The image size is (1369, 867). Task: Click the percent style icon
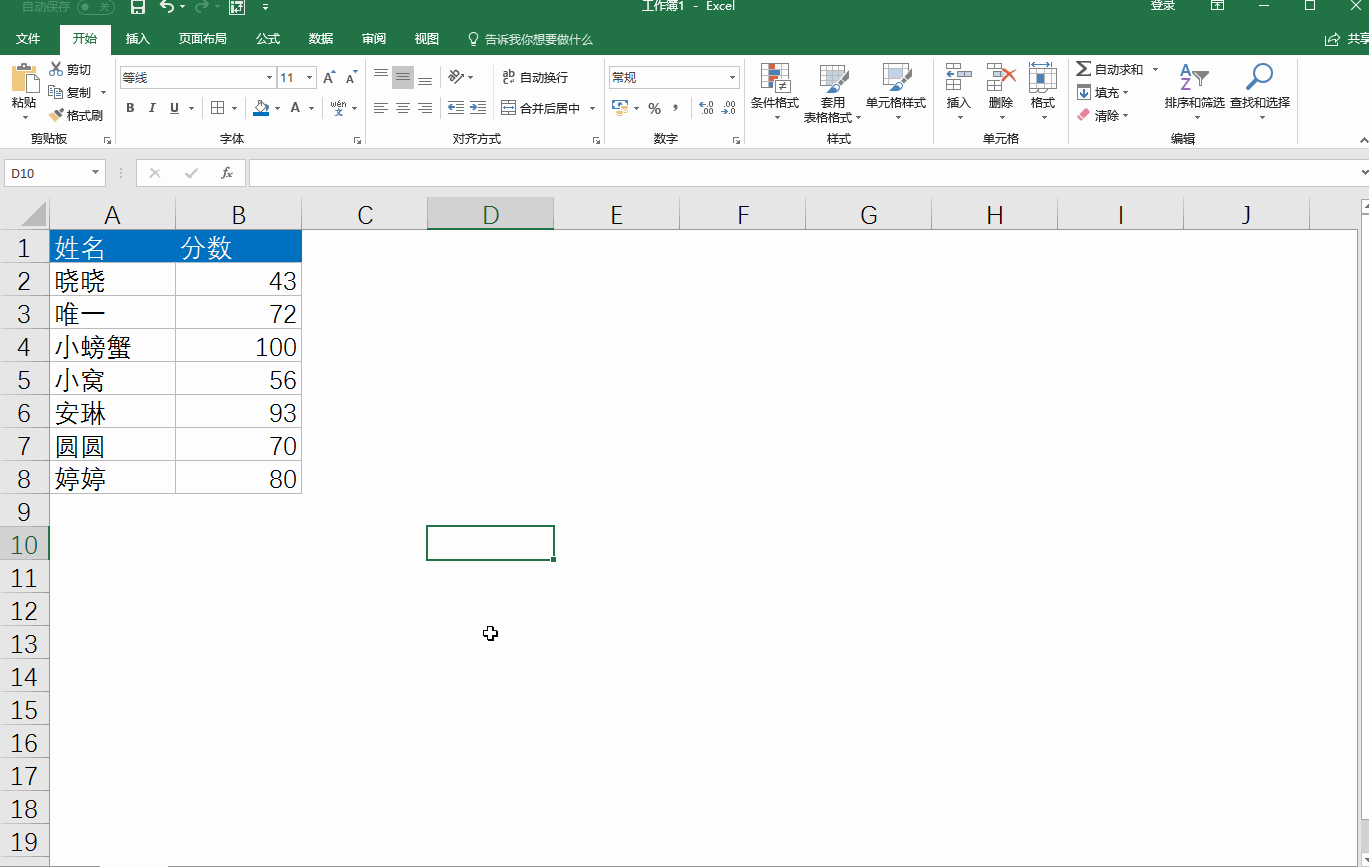click(x=654, y=108)
